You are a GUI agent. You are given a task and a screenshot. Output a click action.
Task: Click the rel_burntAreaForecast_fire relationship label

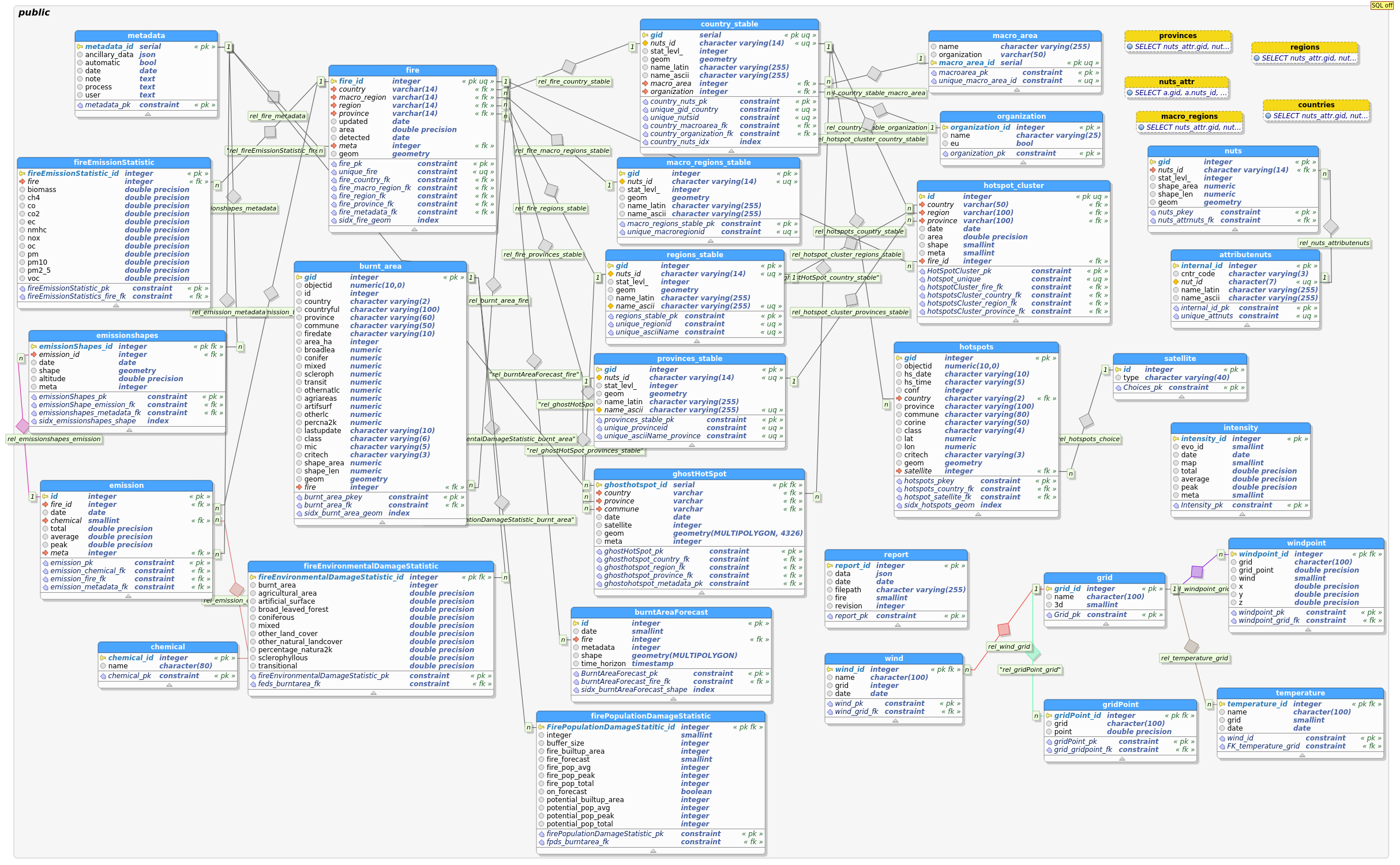coord(534,374)
